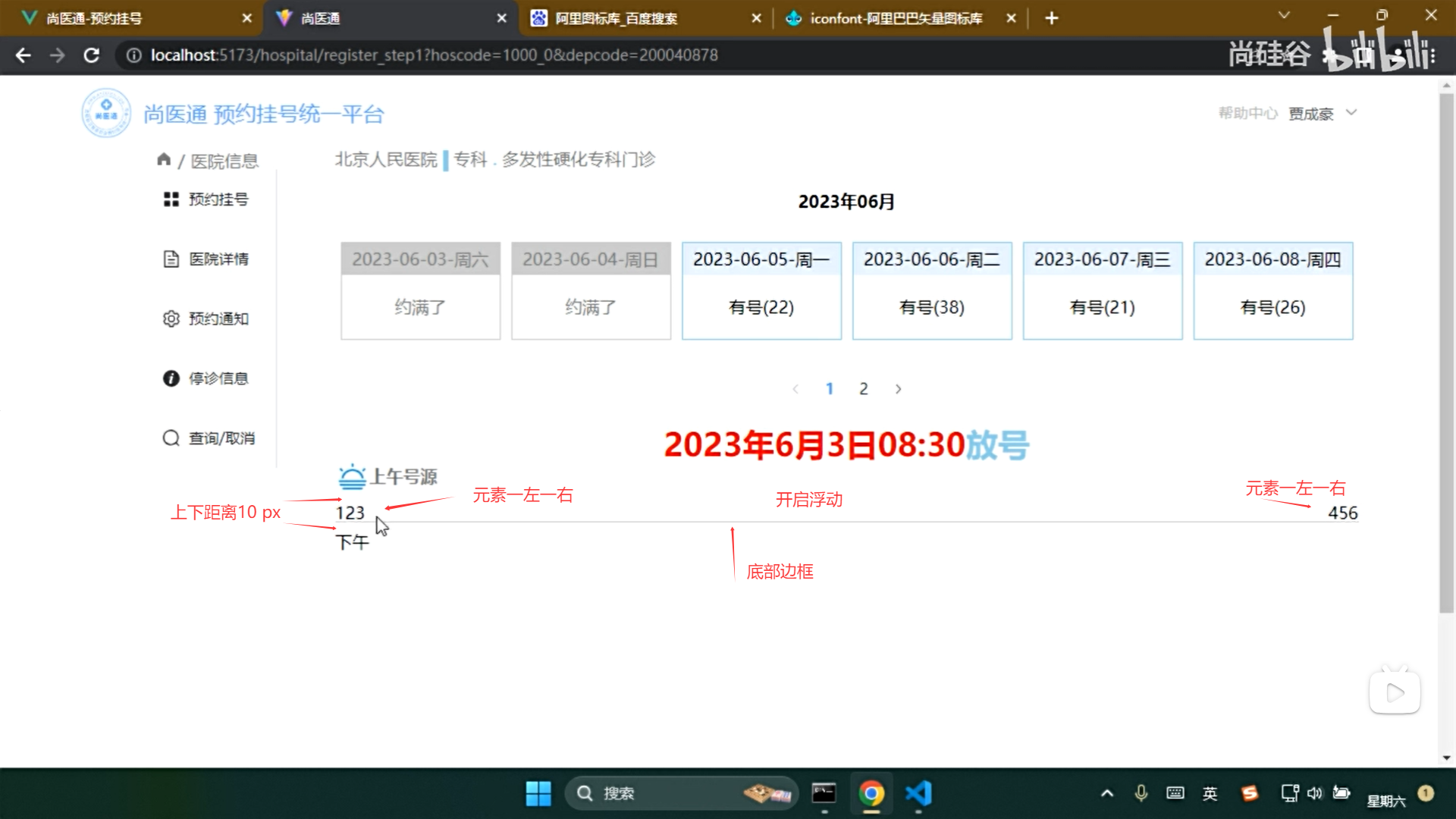Open the 帮助中心 link
Screen dimensions: 1456x819
[1247, 112]
